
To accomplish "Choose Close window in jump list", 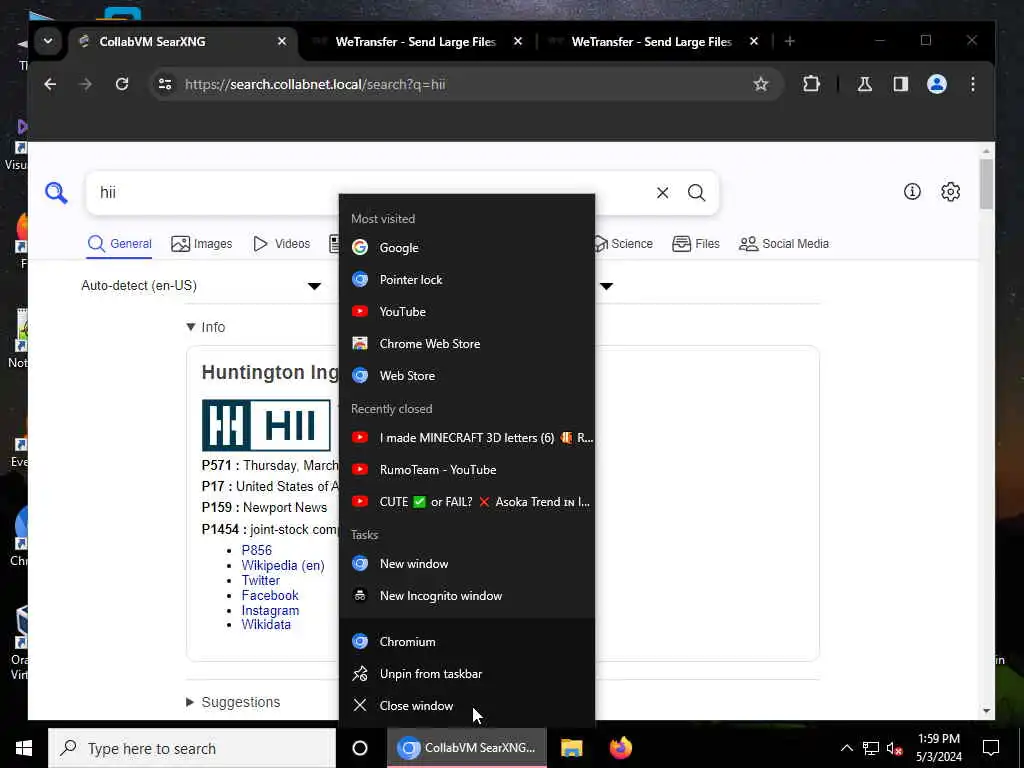I will click(467, 705).
